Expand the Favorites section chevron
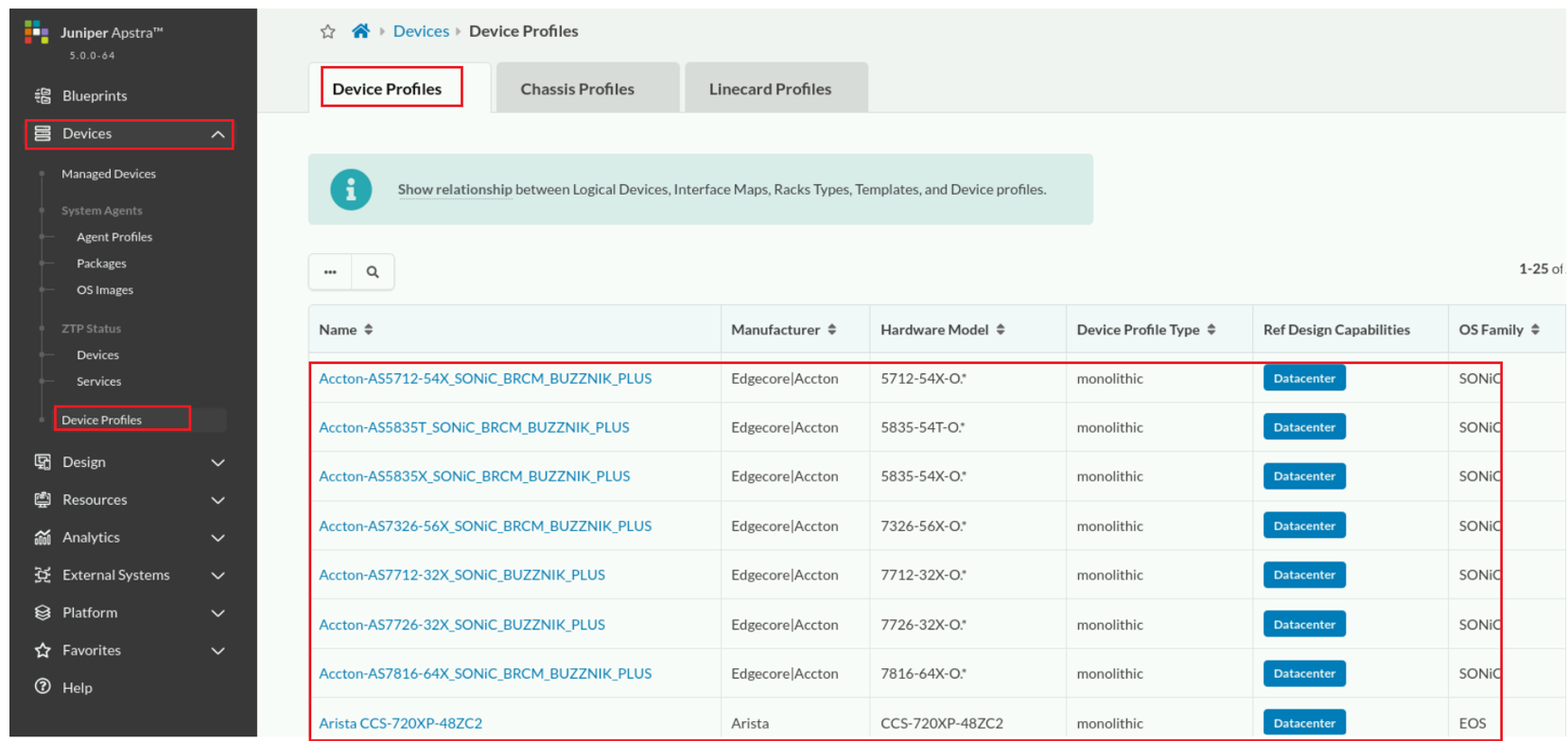The width and height of the screenshot is (1568, 741). (x=218, y=651)
